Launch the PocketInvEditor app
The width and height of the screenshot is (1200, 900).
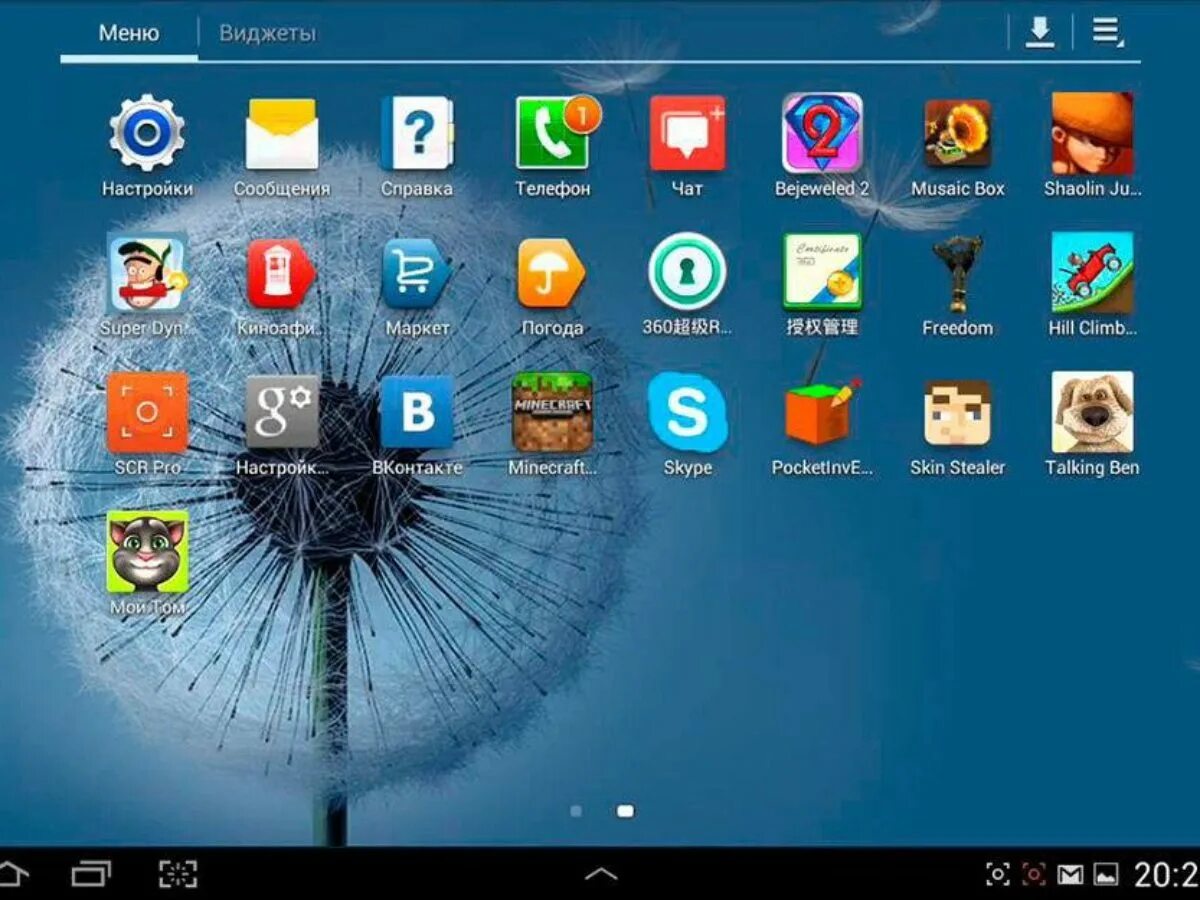pos(822,412)
